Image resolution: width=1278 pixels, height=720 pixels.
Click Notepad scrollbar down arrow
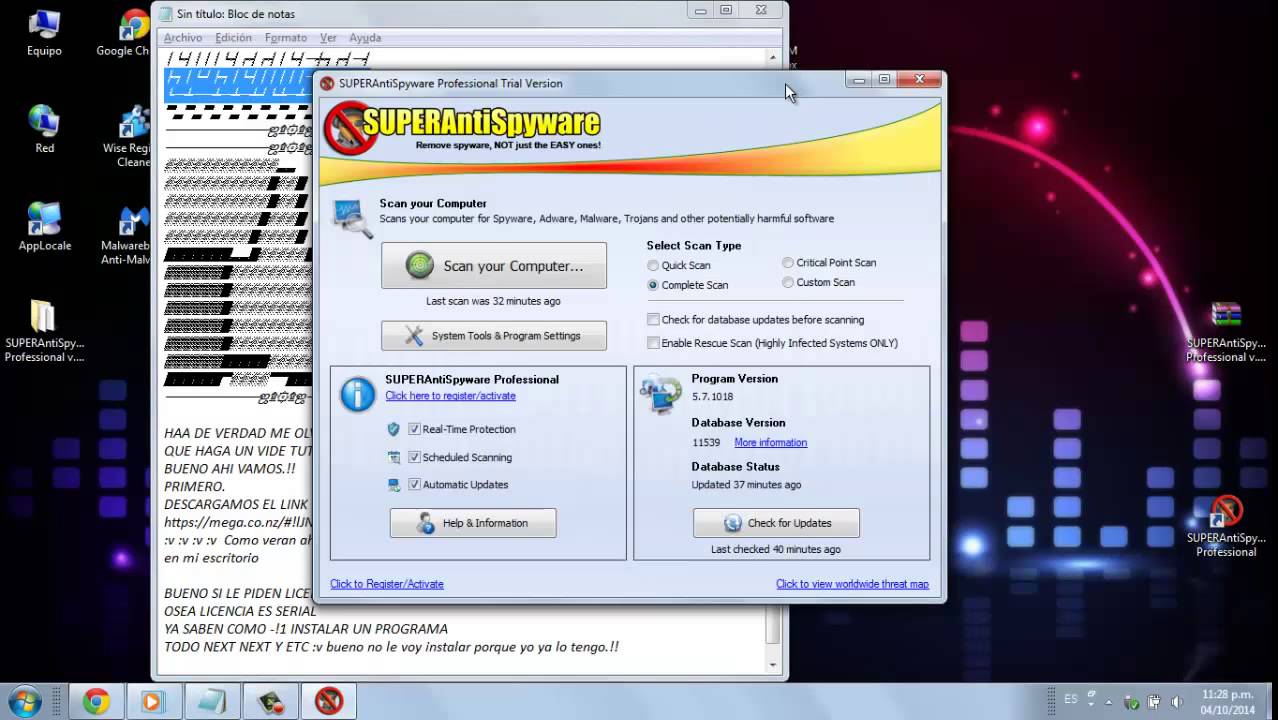click(x=773, y=664)
